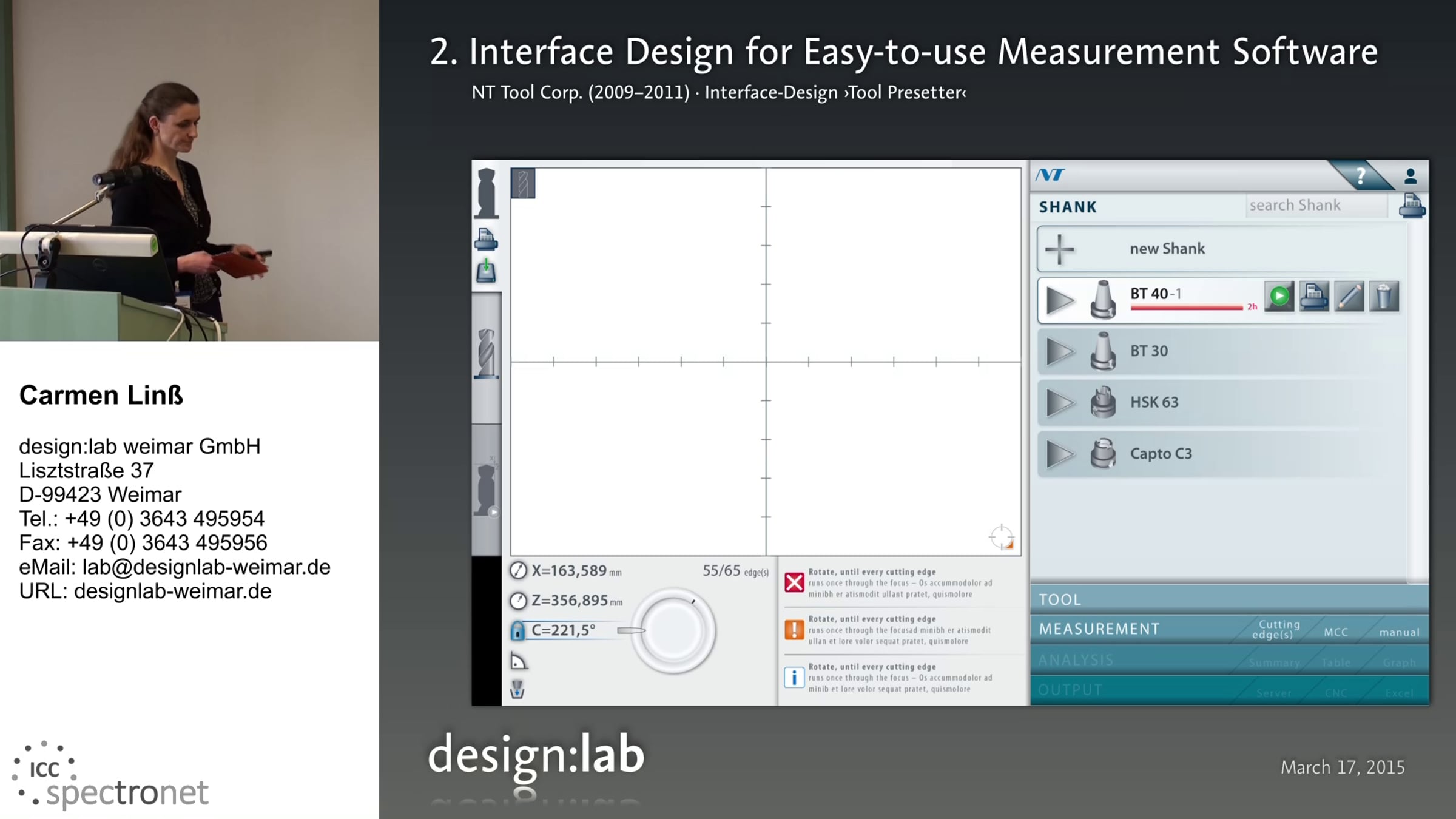The height and width of the screenshot is (819, 1456).
Task: Open the TOOL section
Action: tap(1229, 599)
